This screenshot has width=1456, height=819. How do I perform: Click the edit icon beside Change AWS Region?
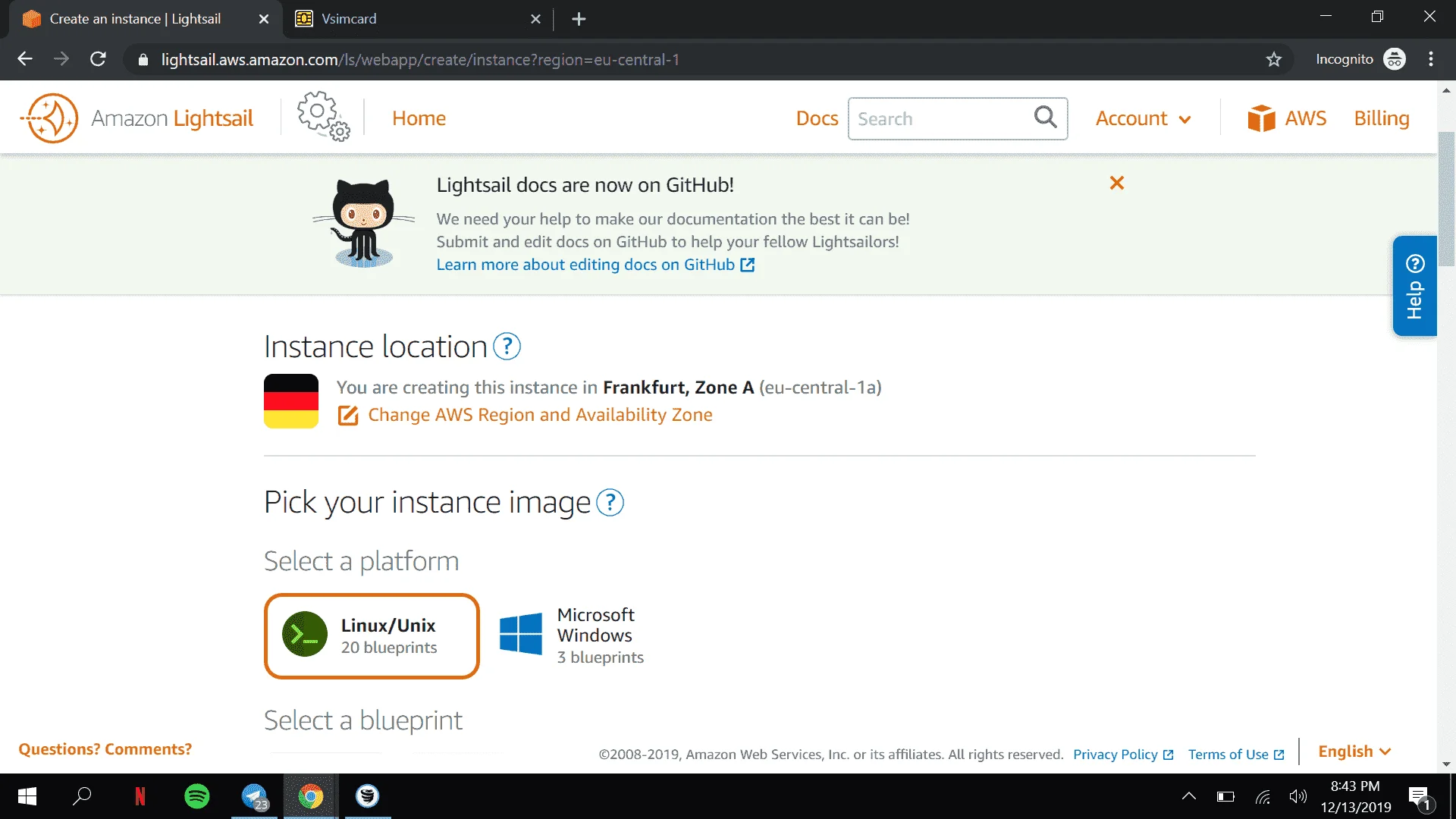[348, 415]
